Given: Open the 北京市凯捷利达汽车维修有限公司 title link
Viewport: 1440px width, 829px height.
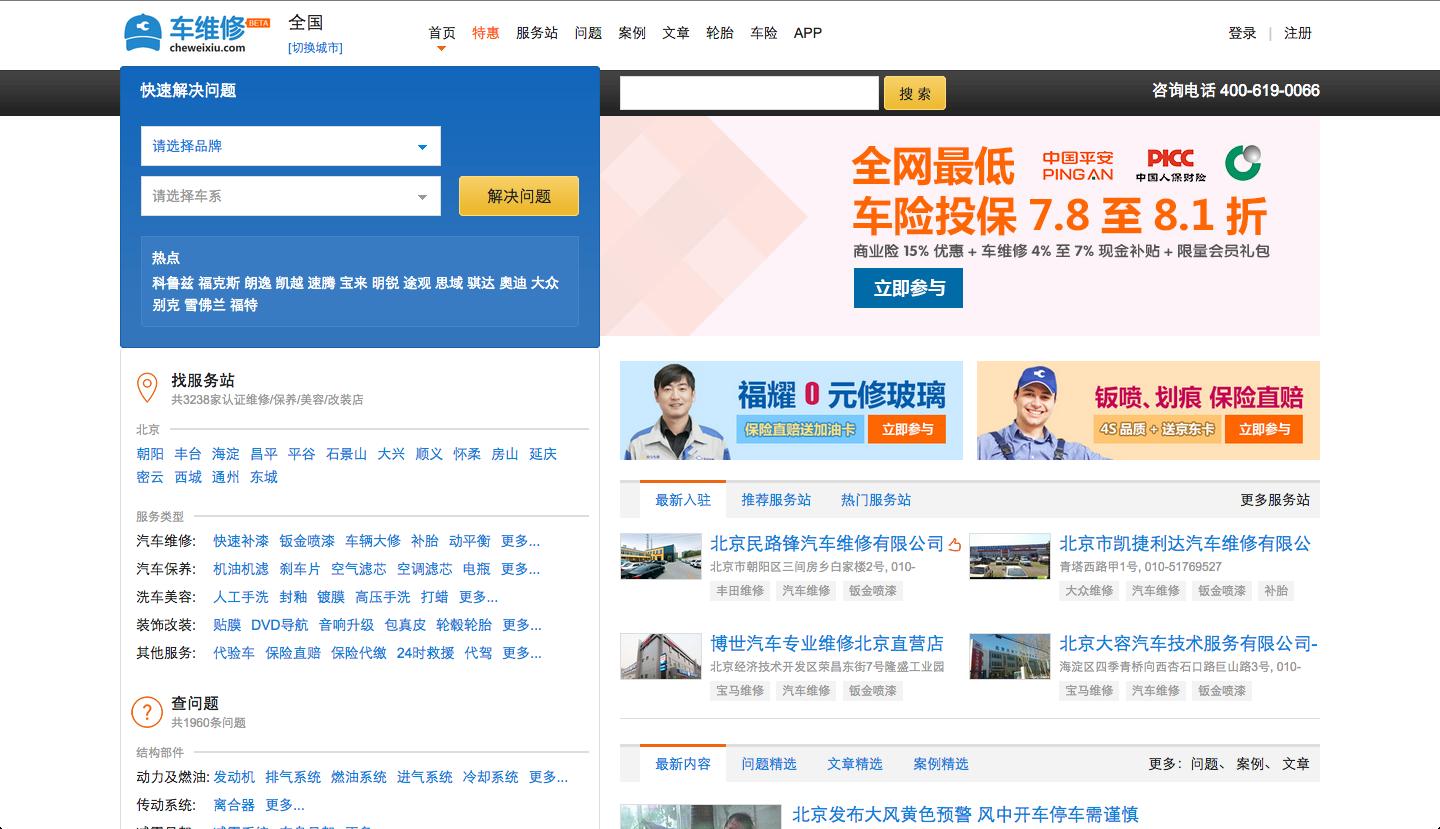Looking at the screenshot, I should [1185, 544].
